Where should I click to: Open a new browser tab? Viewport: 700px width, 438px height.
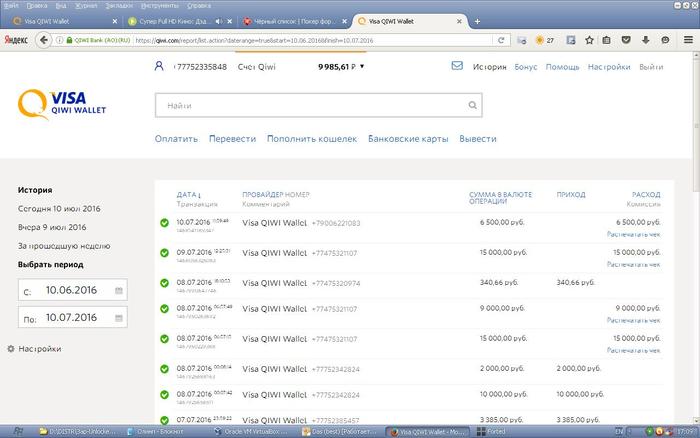(x=477, y=21)
